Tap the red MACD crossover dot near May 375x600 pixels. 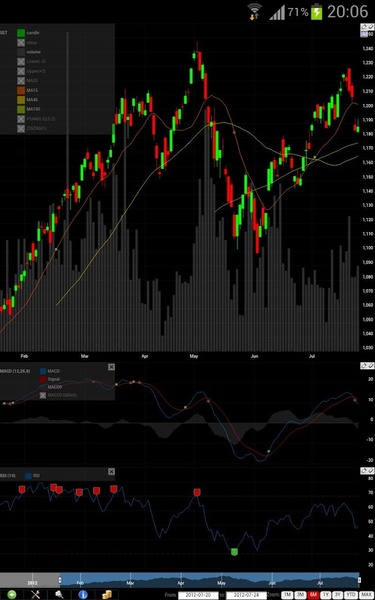(209, 401)
